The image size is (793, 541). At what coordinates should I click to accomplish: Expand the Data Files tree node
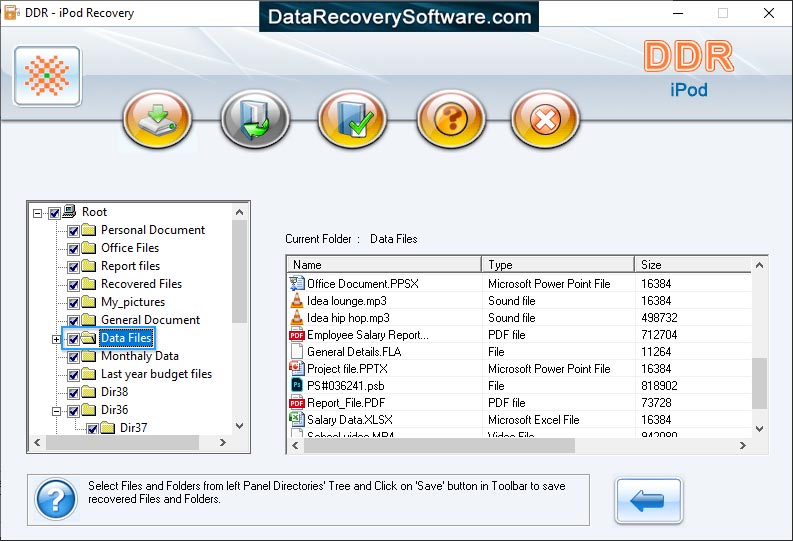(56, 339)
